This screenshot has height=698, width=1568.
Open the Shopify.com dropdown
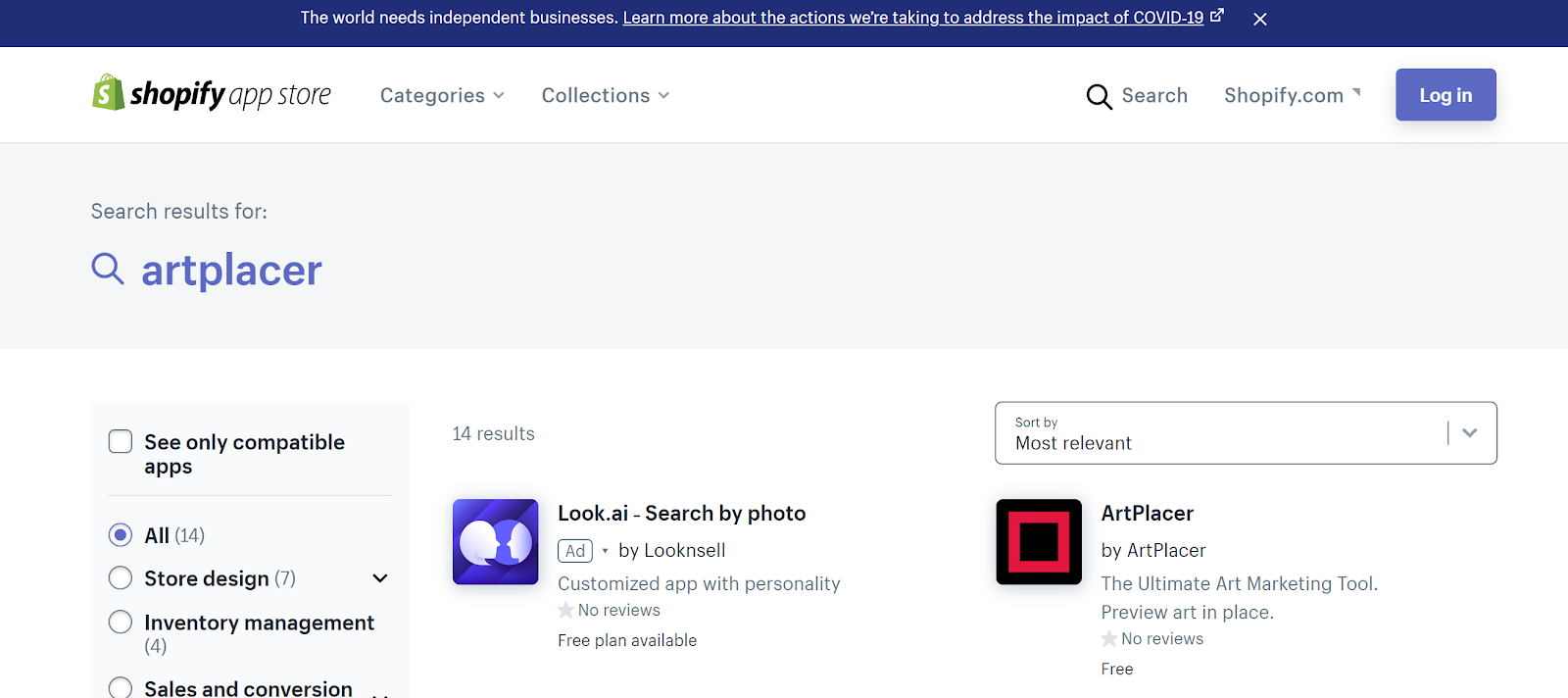click(1293, 95)
